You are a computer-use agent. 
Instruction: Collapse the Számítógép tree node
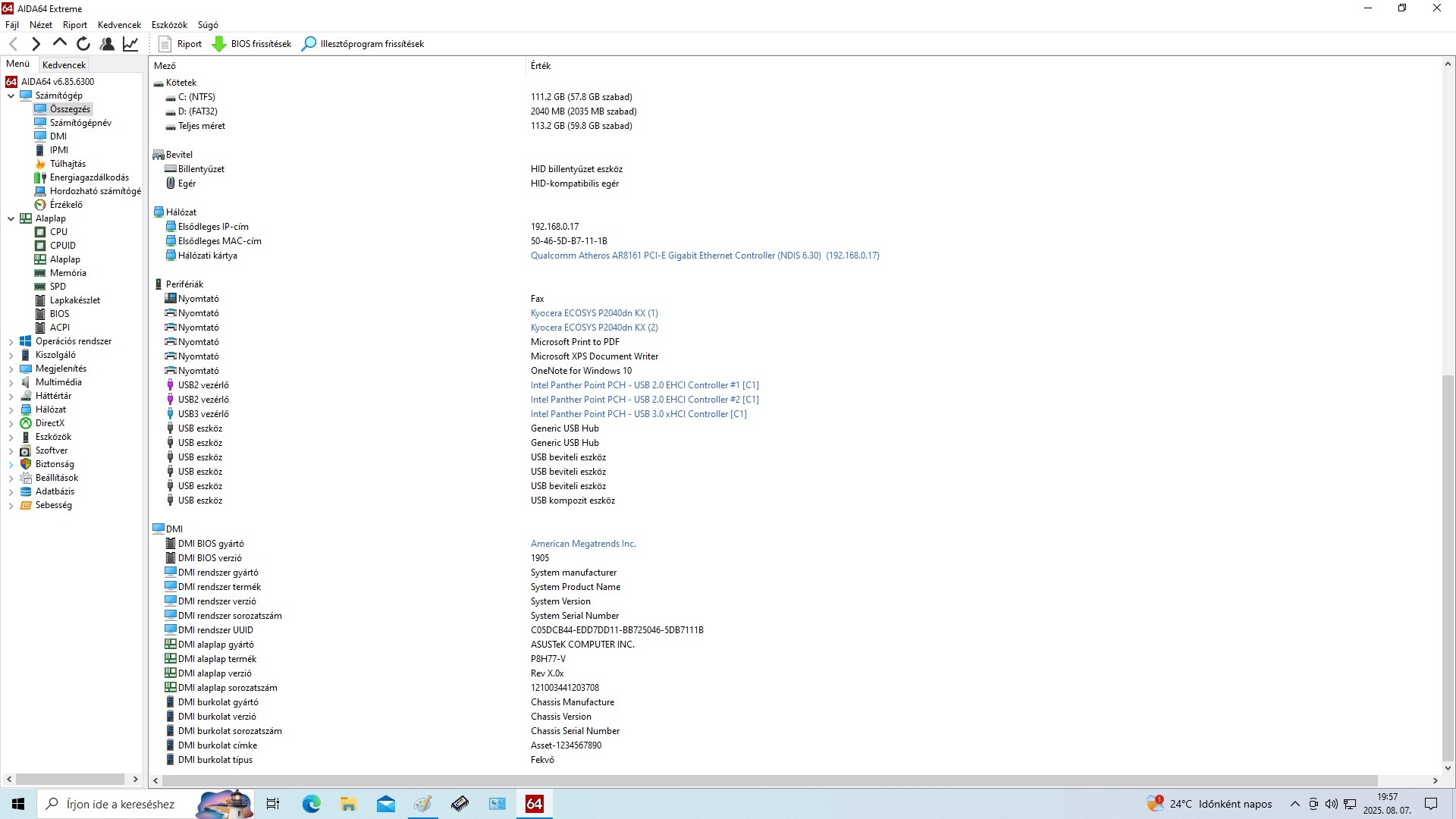pyautogui.click(x=11, y=96)
